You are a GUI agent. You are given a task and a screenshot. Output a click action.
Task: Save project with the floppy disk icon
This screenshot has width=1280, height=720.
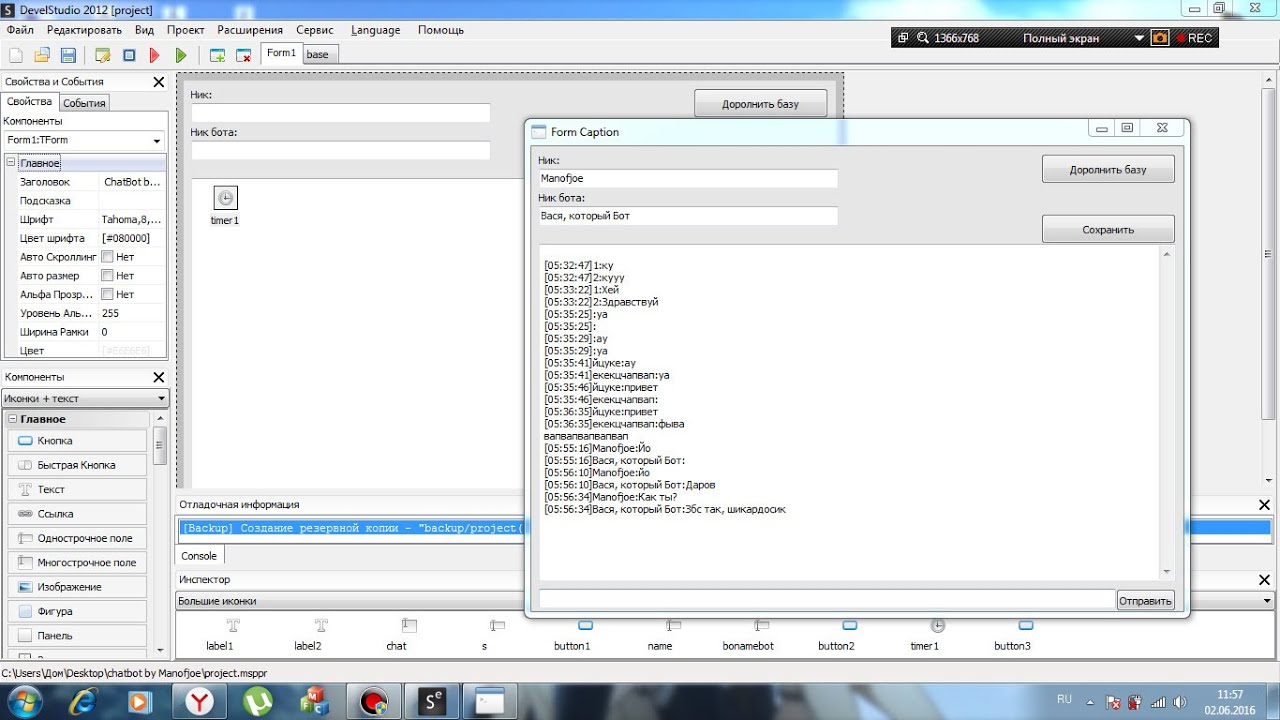click(68, 55)
